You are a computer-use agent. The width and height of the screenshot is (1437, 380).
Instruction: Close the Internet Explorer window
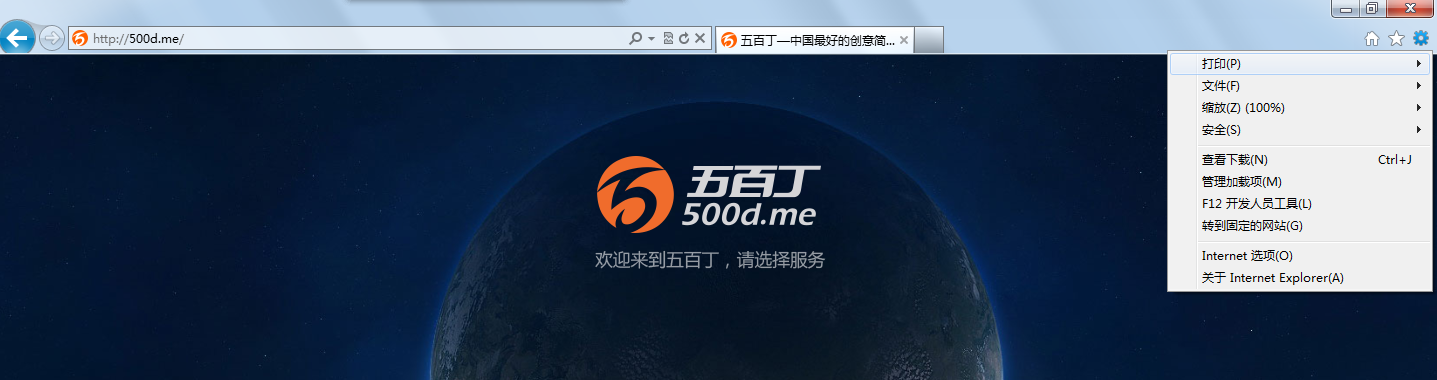tap(1409, 8)
